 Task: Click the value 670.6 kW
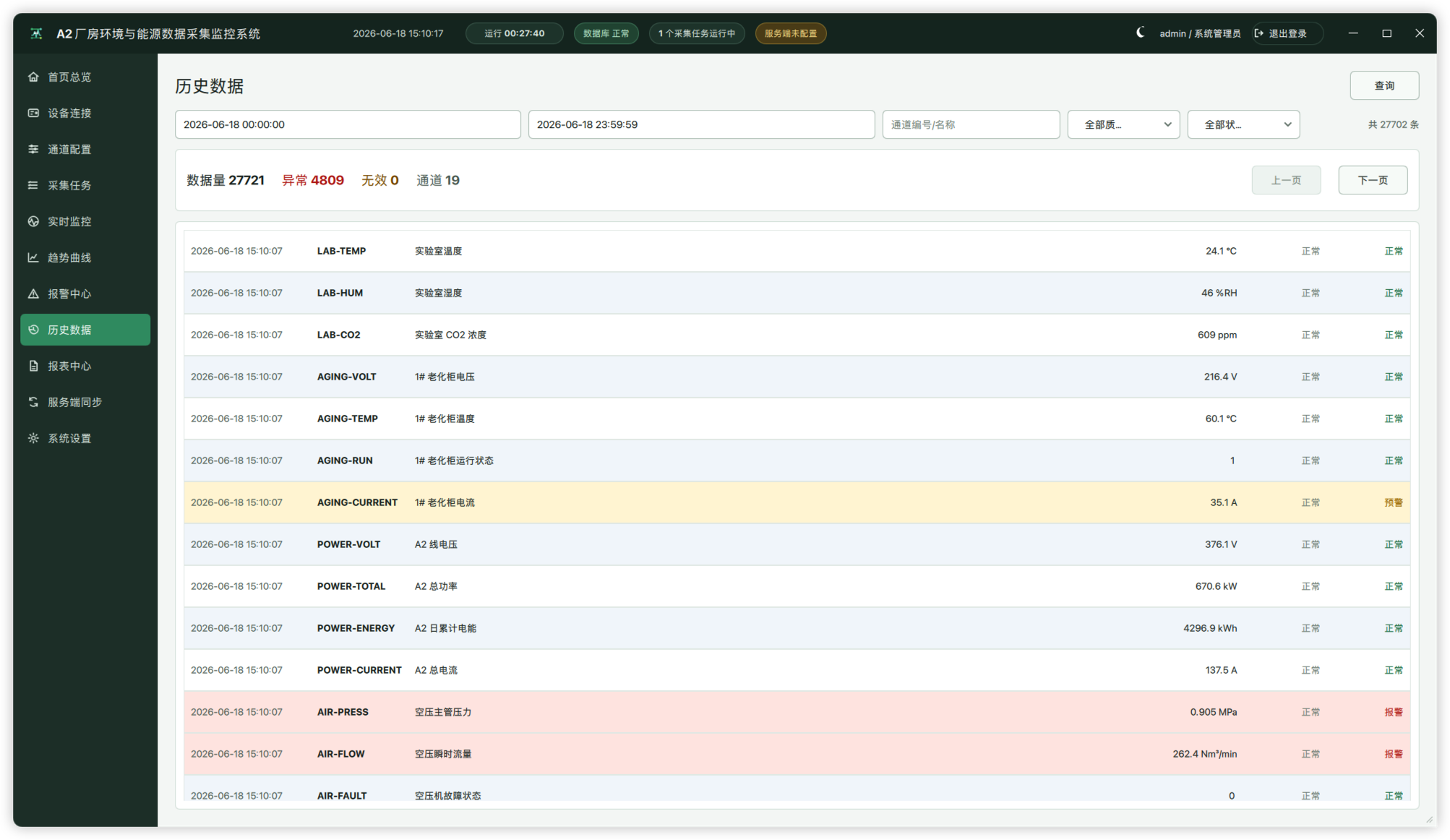(x=1216, y=586)
